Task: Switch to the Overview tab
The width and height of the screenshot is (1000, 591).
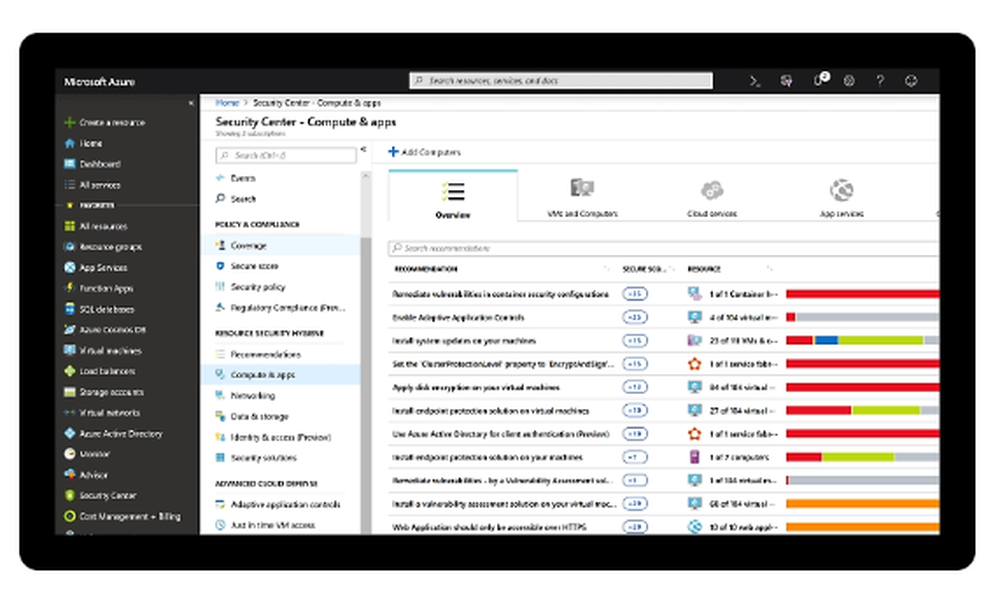Action: click(x=453, y=196)
